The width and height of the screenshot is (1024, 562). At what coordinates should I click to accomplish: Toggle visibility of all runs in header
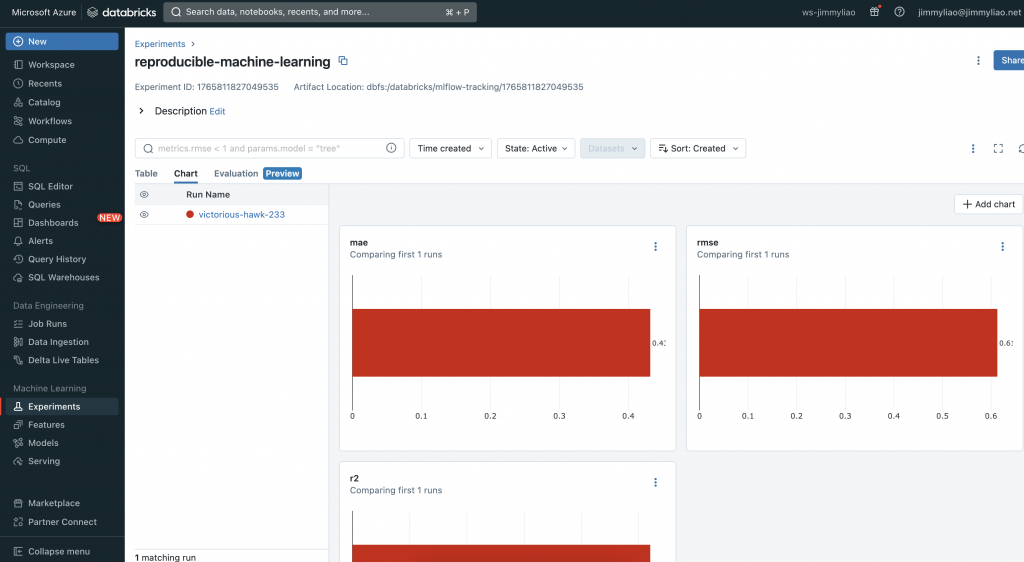(x=144, y=195)
